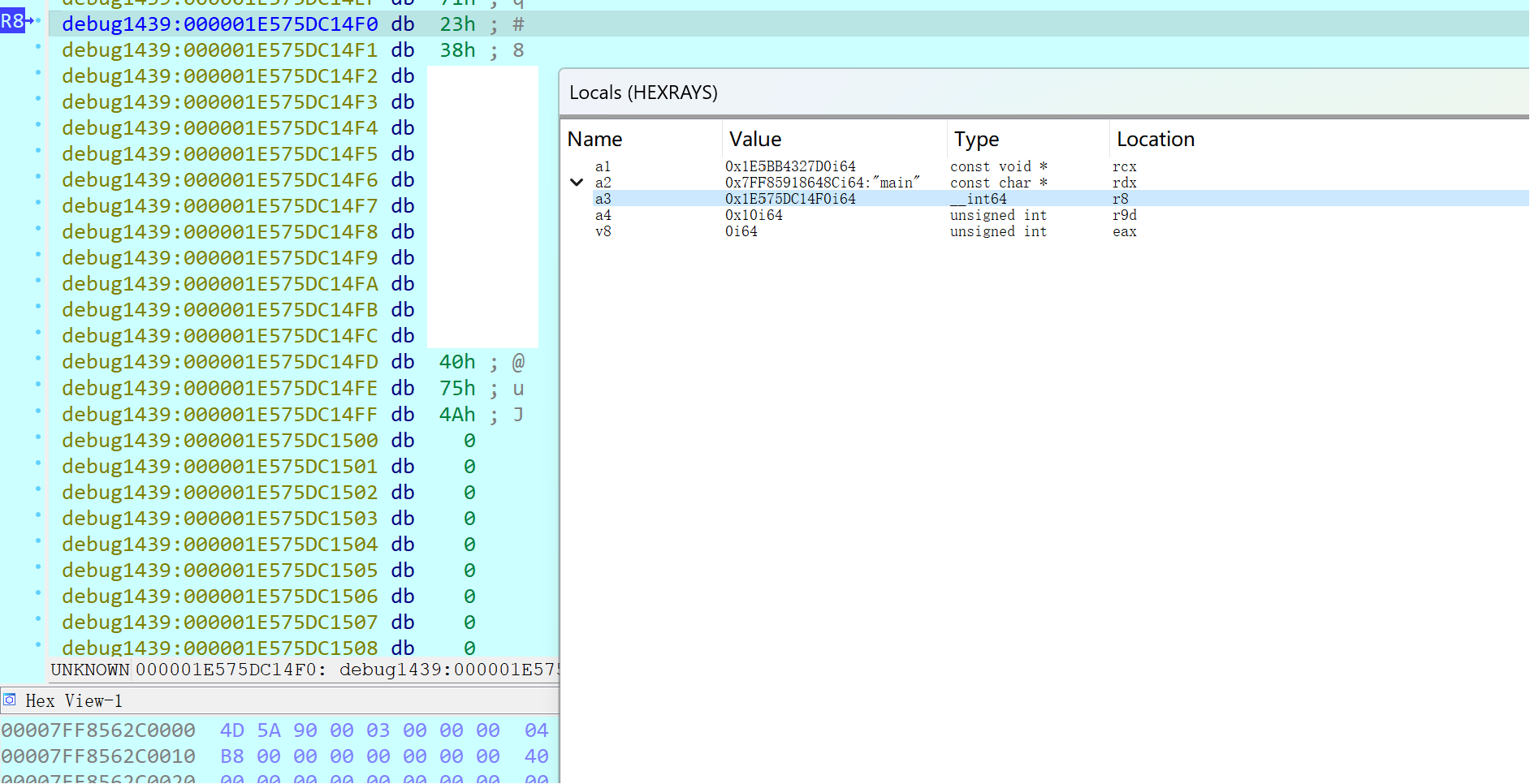Click the r9d location cell
The height and width of the screenshot is (784, 1530).
[x=1125, y=215]
